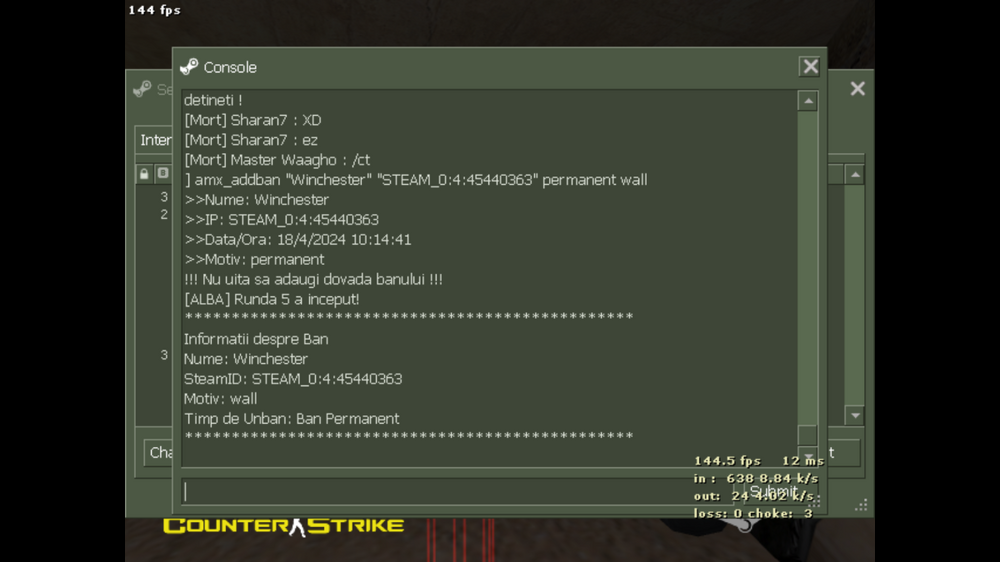Click the bot 'B' column header icon
The image size is (1000, 562).
[x=163, y=174]
